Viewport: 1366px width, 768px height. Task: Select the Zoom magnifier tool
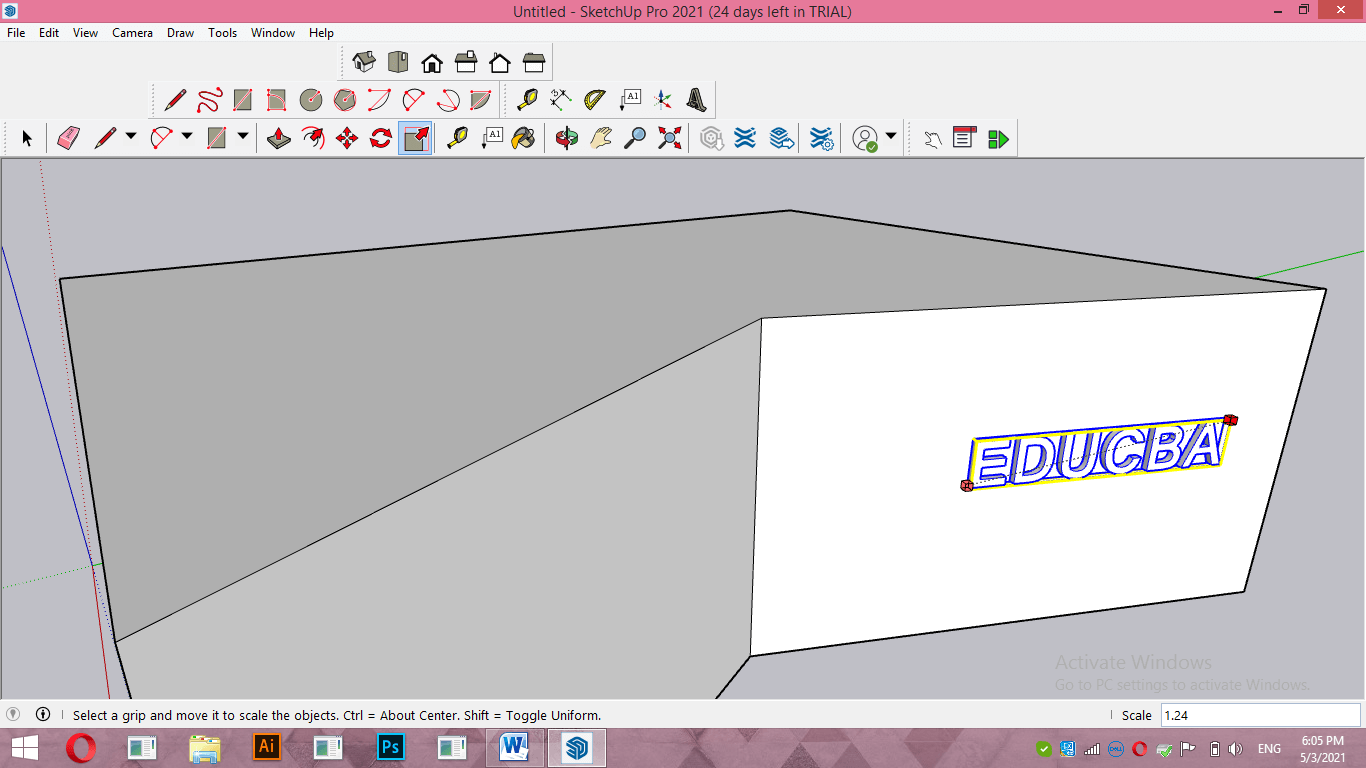pyautogui.click(x=635, y=138)
